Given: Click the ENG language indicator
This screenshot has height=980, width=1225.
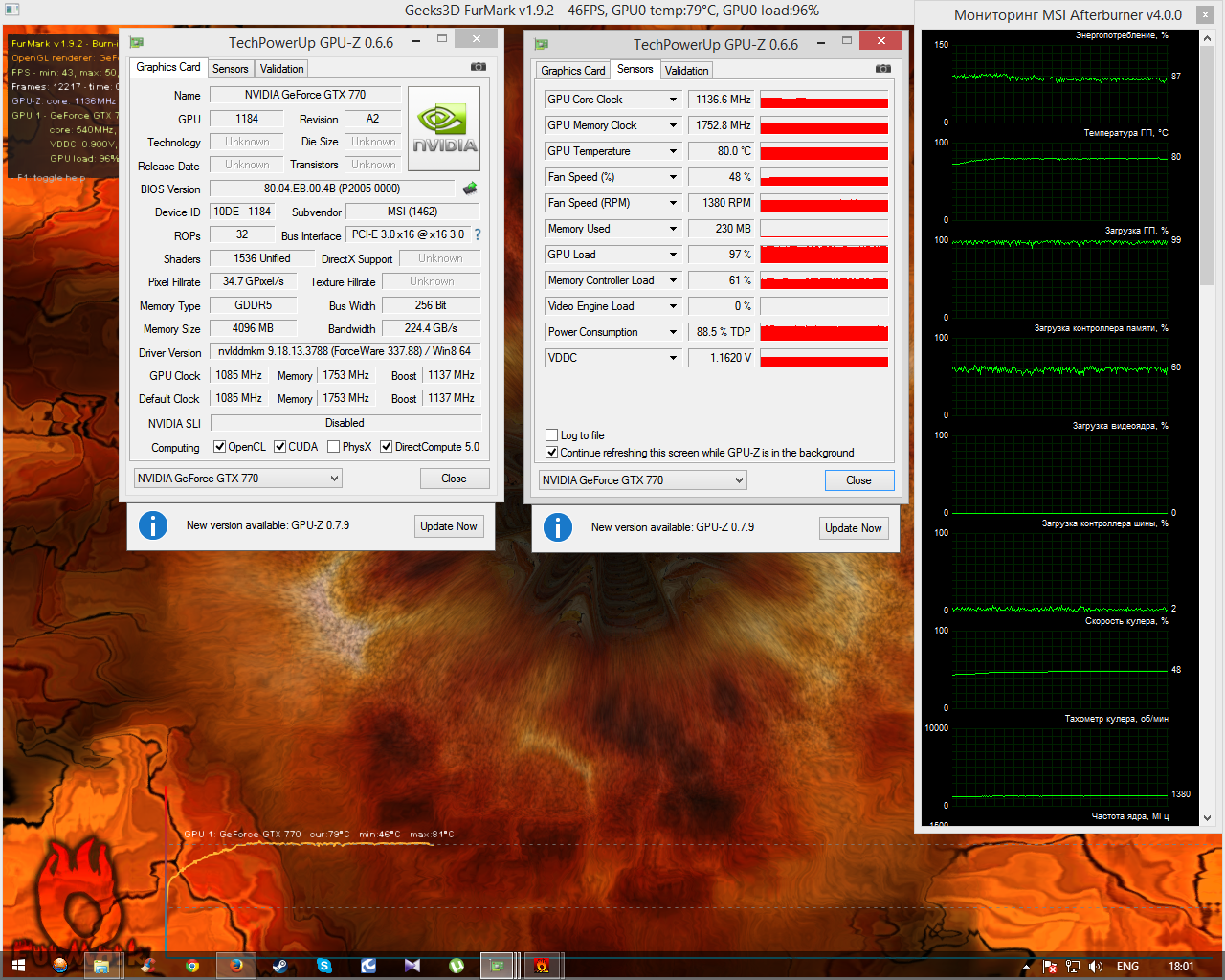Looking at the screenshot, I should click(x=1128, y=967).
